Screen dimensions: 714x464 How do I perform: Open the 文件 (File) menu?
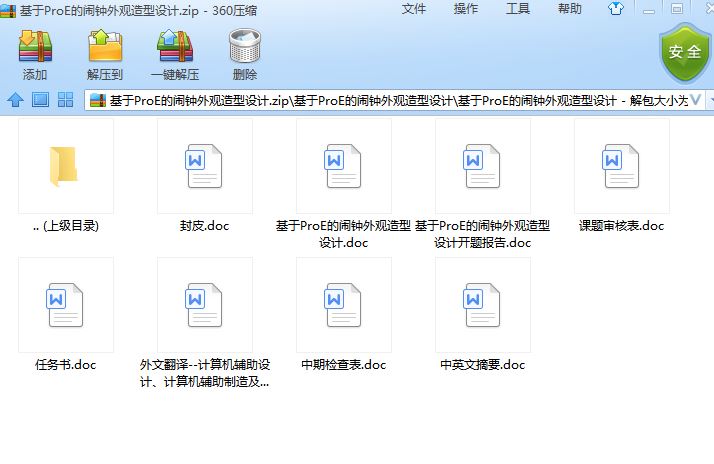pos(414,9)
